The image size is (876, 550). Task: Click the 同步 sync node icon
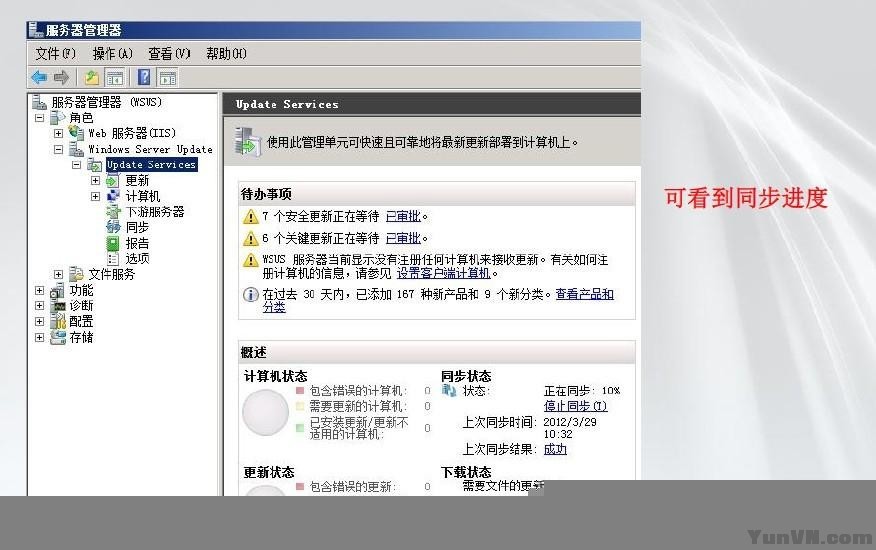point(113,227)
